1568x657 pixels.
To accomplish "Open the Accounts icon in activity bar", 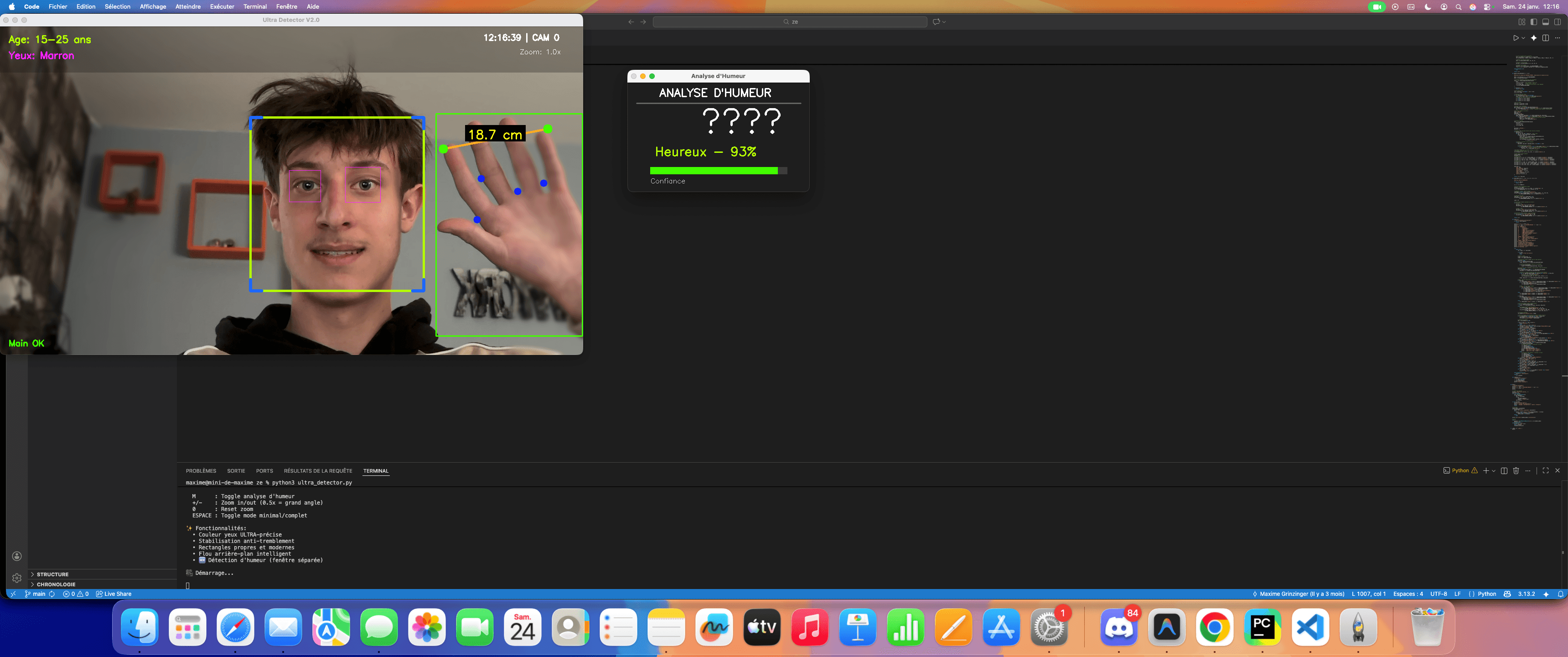I will point(17,556).
